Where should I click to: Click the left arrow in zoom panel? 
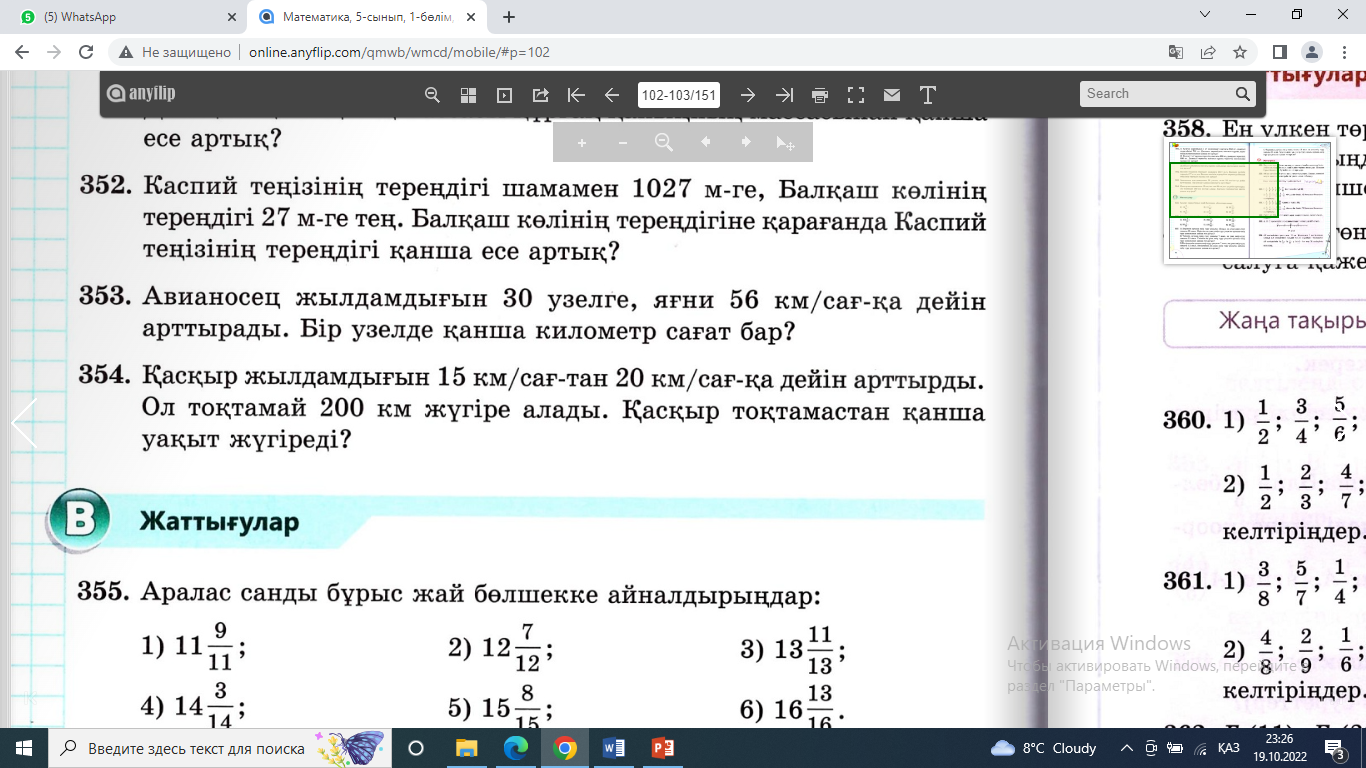pyautogui.click(x=705, y=142)
